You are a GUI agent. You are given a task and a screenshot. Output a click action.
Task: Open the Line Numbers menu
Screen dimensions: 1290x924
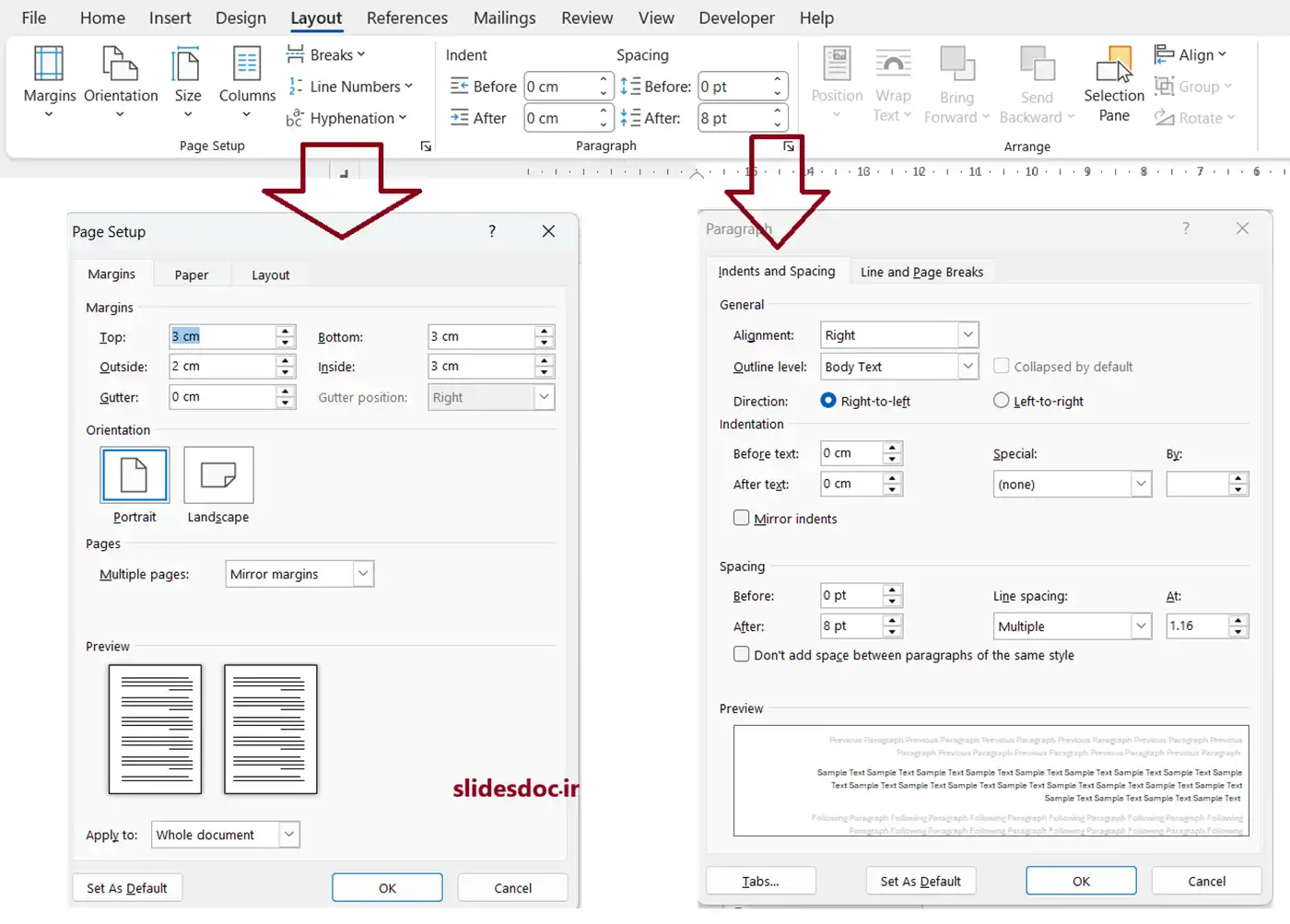pos(349,87)
